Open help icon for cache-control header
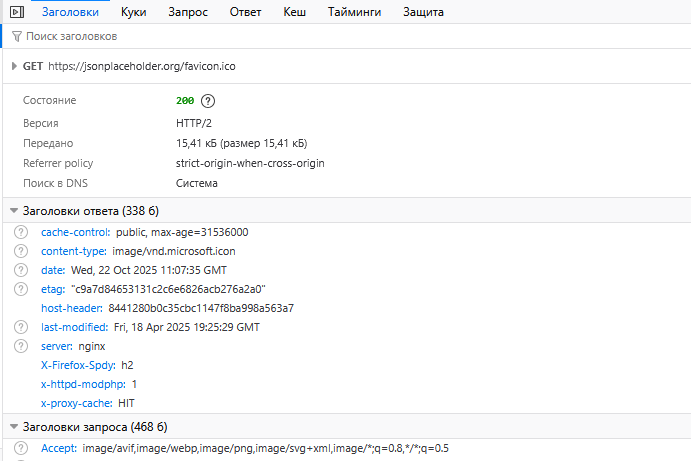The height and width of the screenshot is (461, 691). click(21, 233)
